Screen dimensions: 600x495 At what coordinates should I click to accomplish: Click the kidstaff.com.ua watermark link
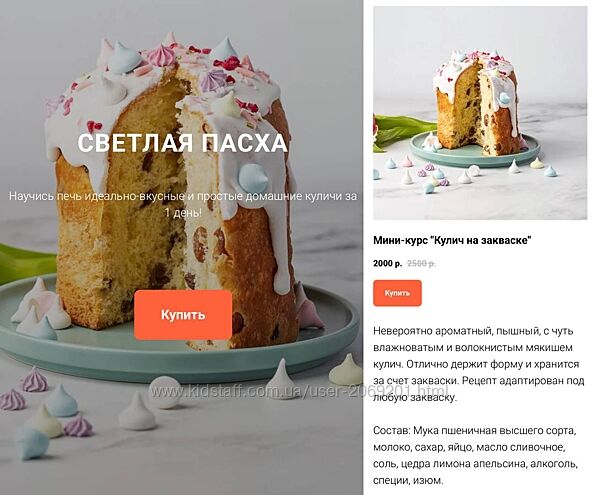pos(298,391)
